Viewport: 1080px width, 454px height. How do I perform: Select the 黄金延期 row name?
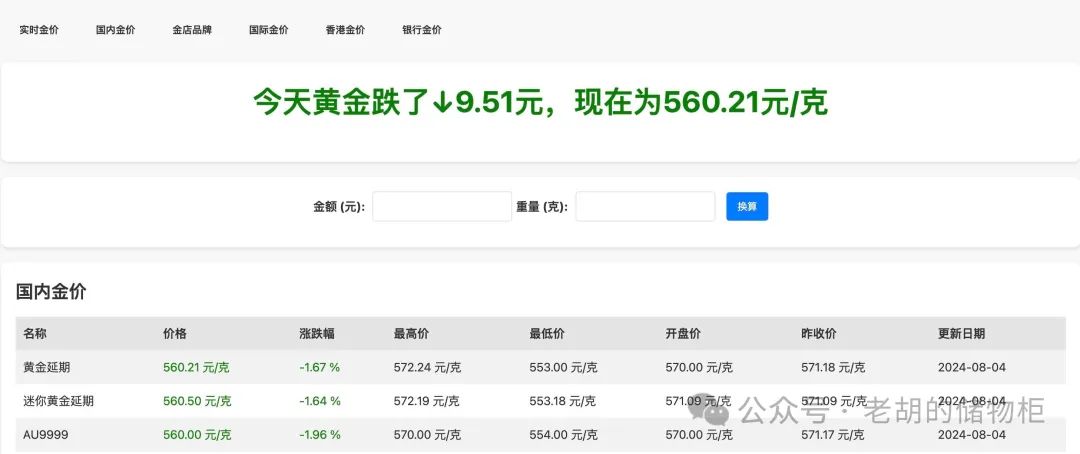pyautogui.click(x=47, y=367)
